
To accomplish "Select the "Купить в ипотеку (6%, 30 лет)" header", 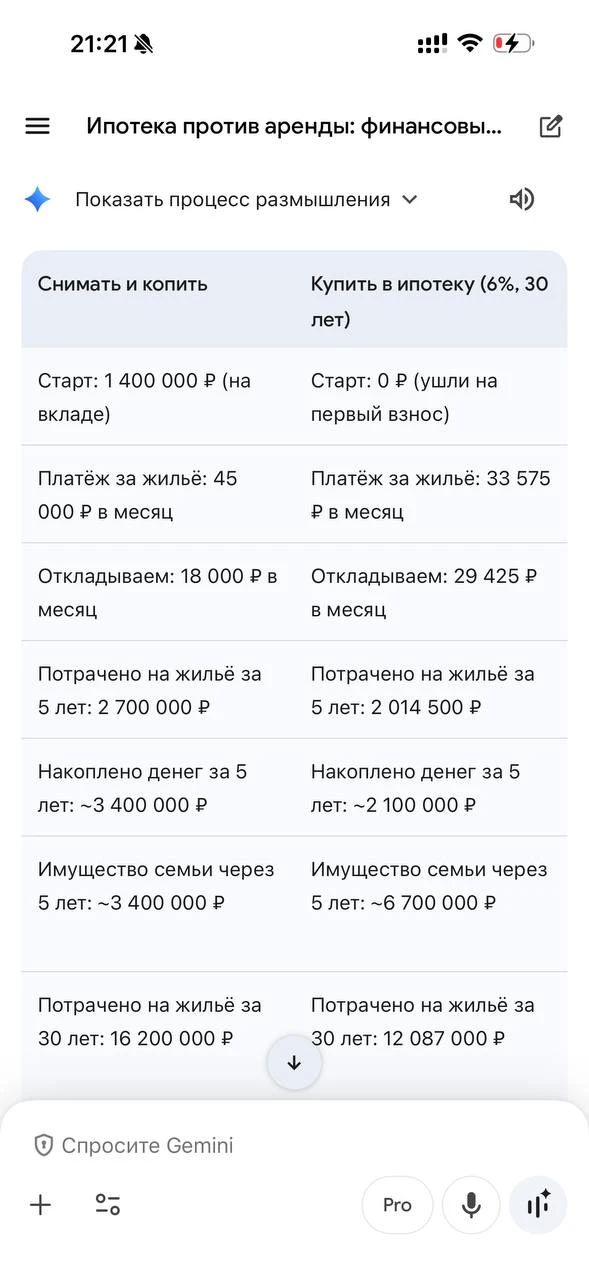I will (x=430, y=300).
